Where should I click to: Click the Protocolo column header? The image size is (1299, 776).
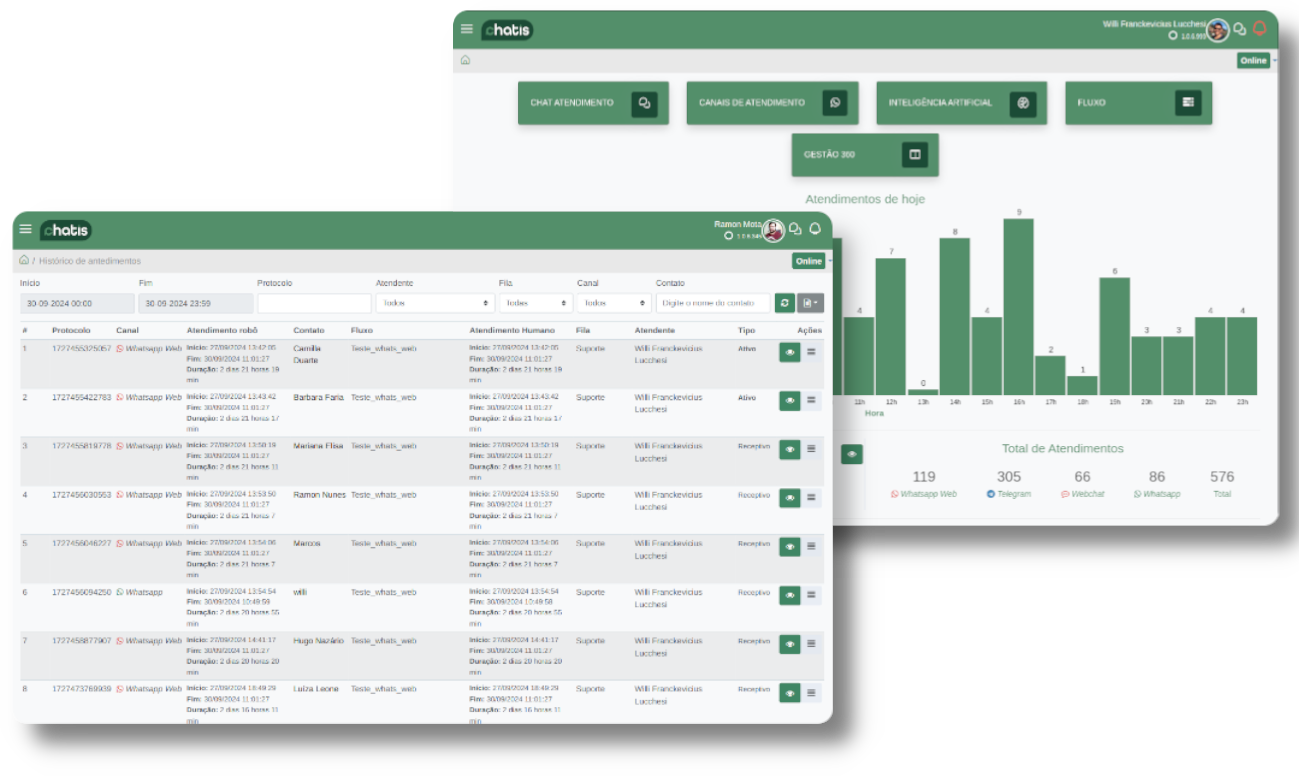[x=71, y=330]
